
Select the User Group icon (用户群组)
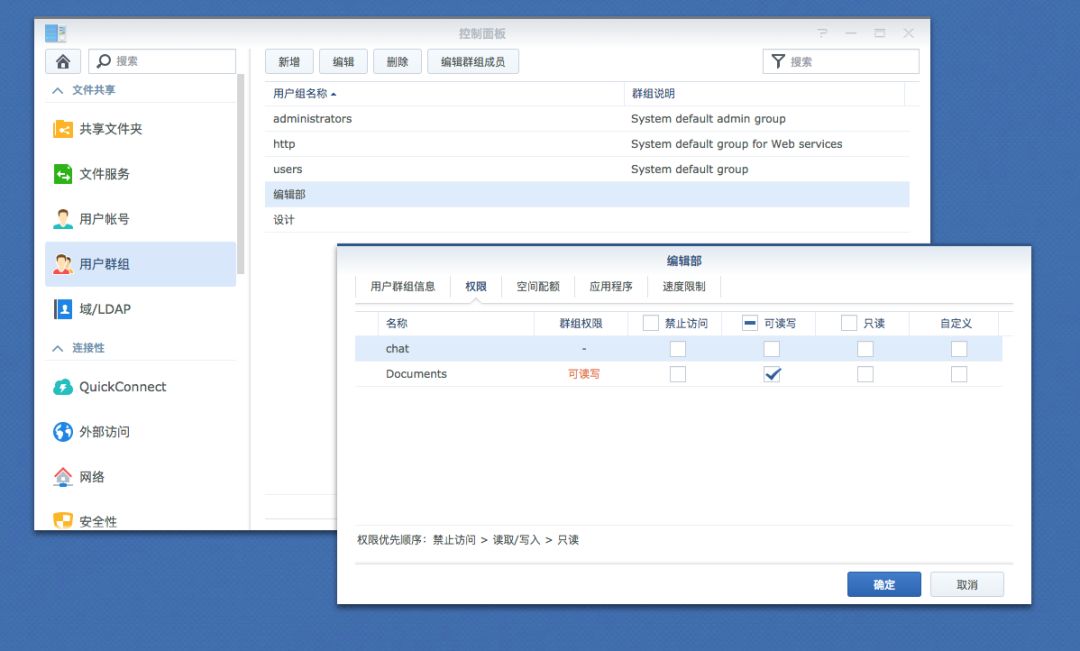[x=63, y=264]
